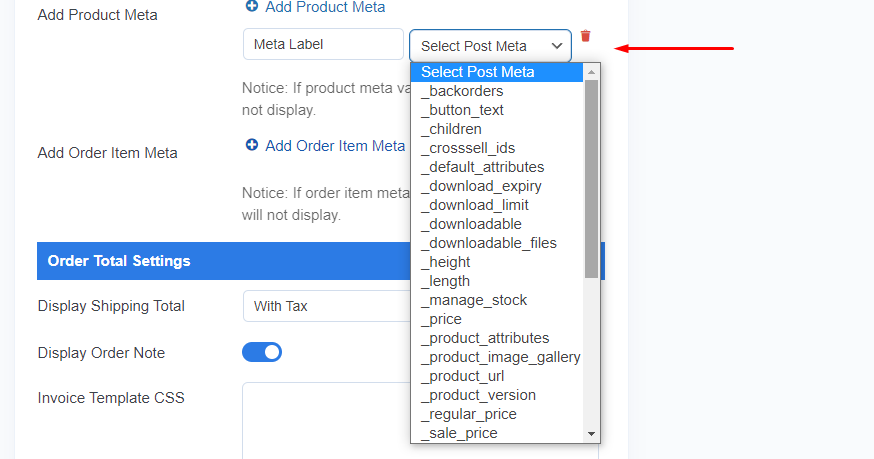Screen dimensions: 874x459
Task: Click the list scrollbar's up arrow
Action: point(591,72)
